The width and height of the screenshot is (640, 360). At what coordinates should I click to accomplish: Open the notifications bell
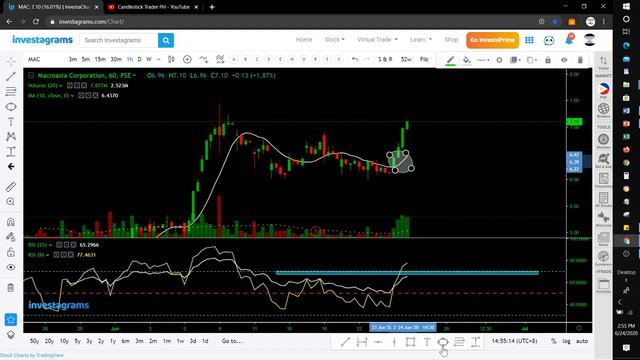click(x=569, y=40)
